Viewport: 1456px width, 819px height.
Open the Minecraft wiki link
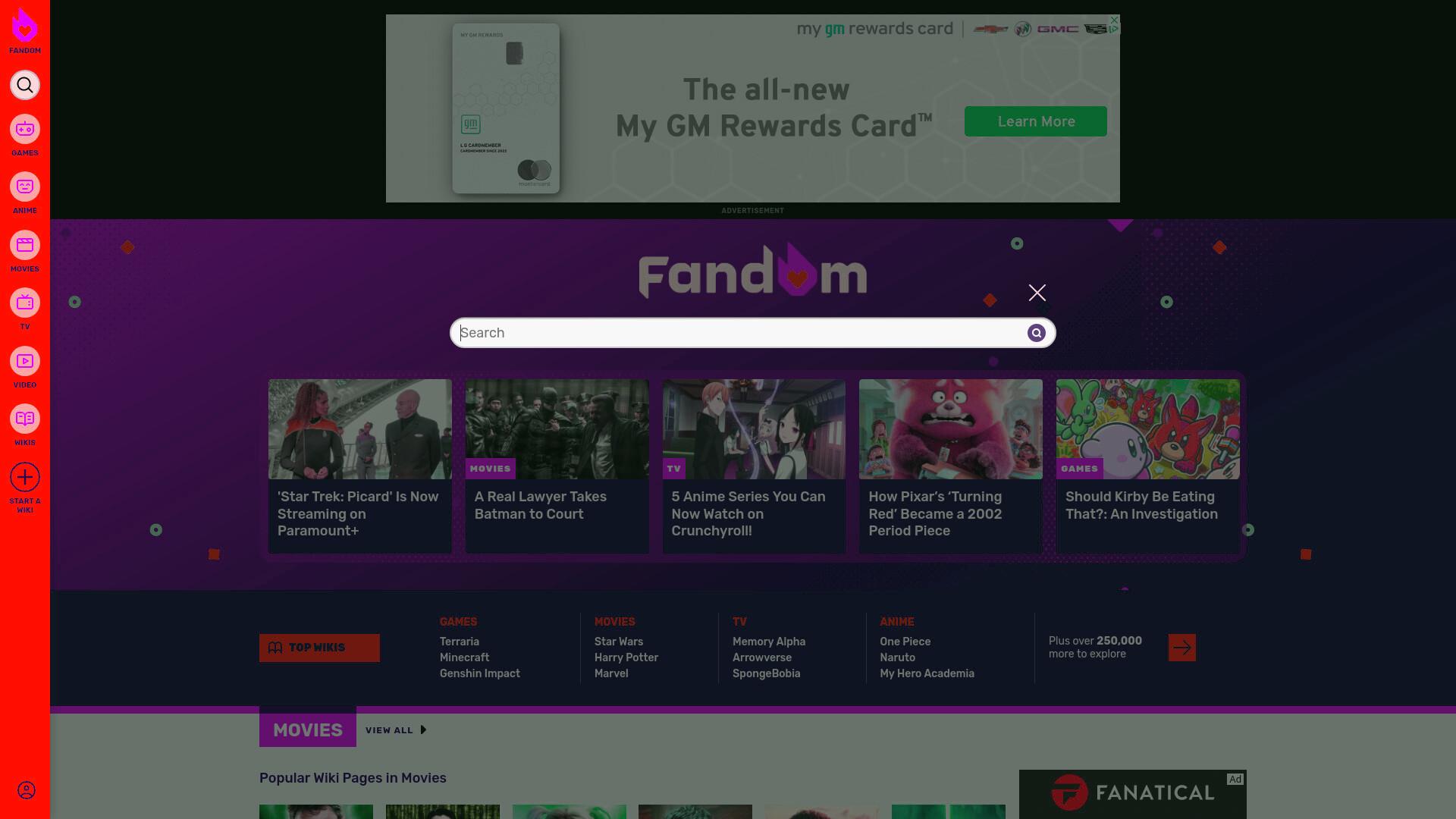(465, 657)
